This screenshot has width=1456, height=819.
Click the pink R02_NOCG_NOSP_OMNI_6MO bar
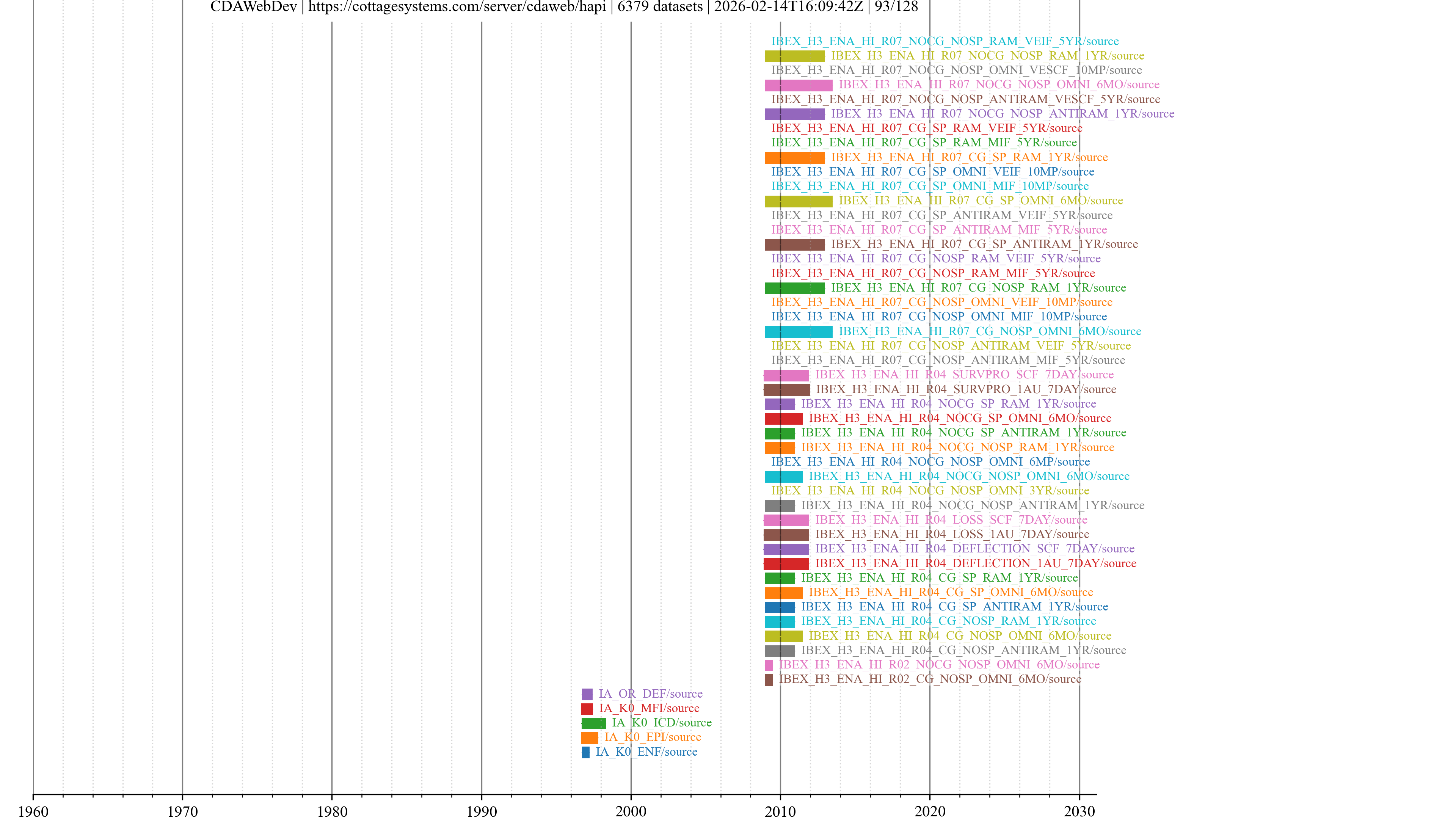coord(769,665)
